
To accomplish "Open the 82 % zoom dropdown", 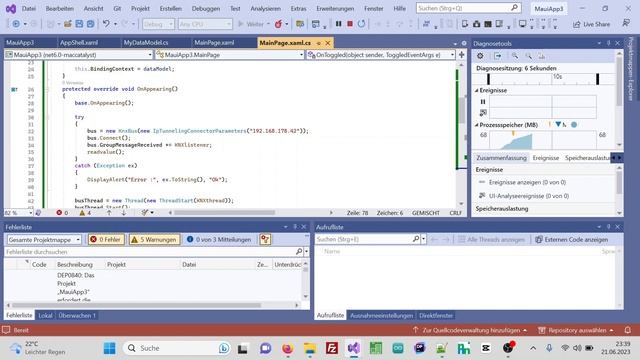I will point(18,213).
